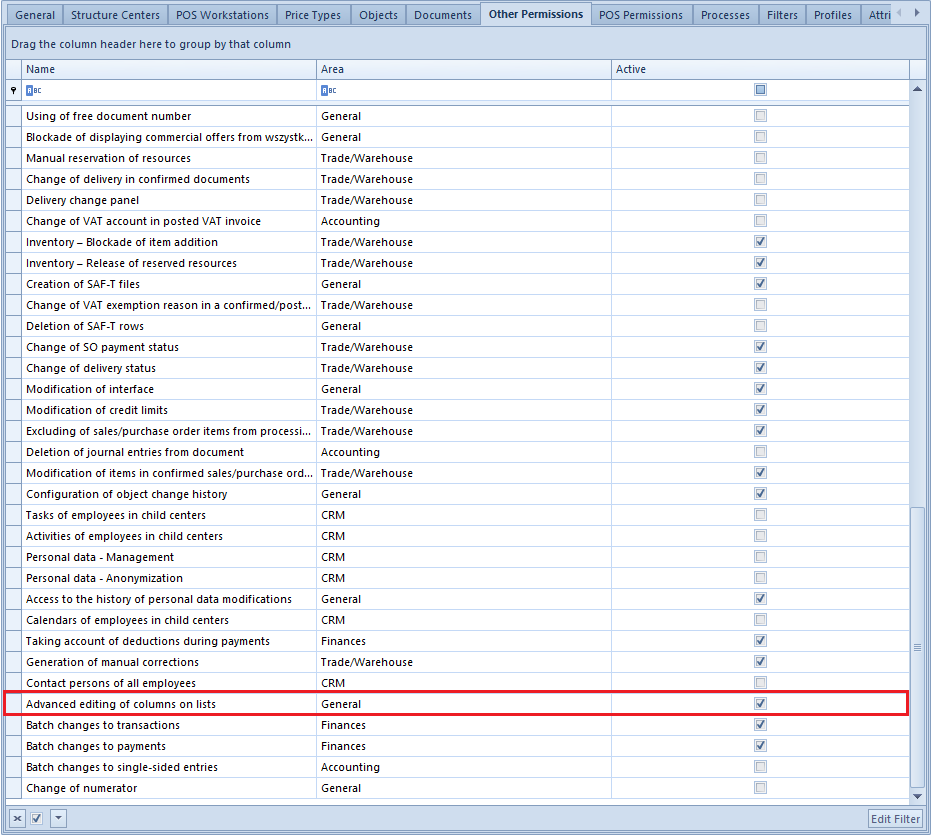Enable Using of free document number

tap(760, 116)
